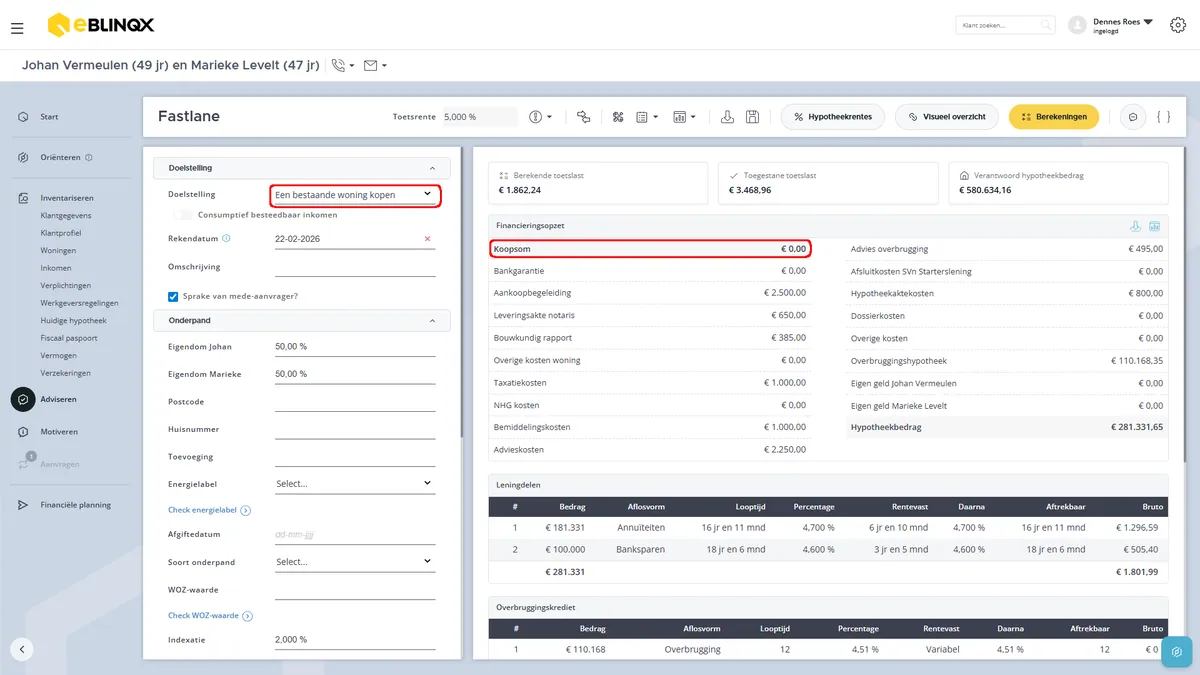Open the curly braces code view
1200x675 pixels.
tap(1163, 117)
